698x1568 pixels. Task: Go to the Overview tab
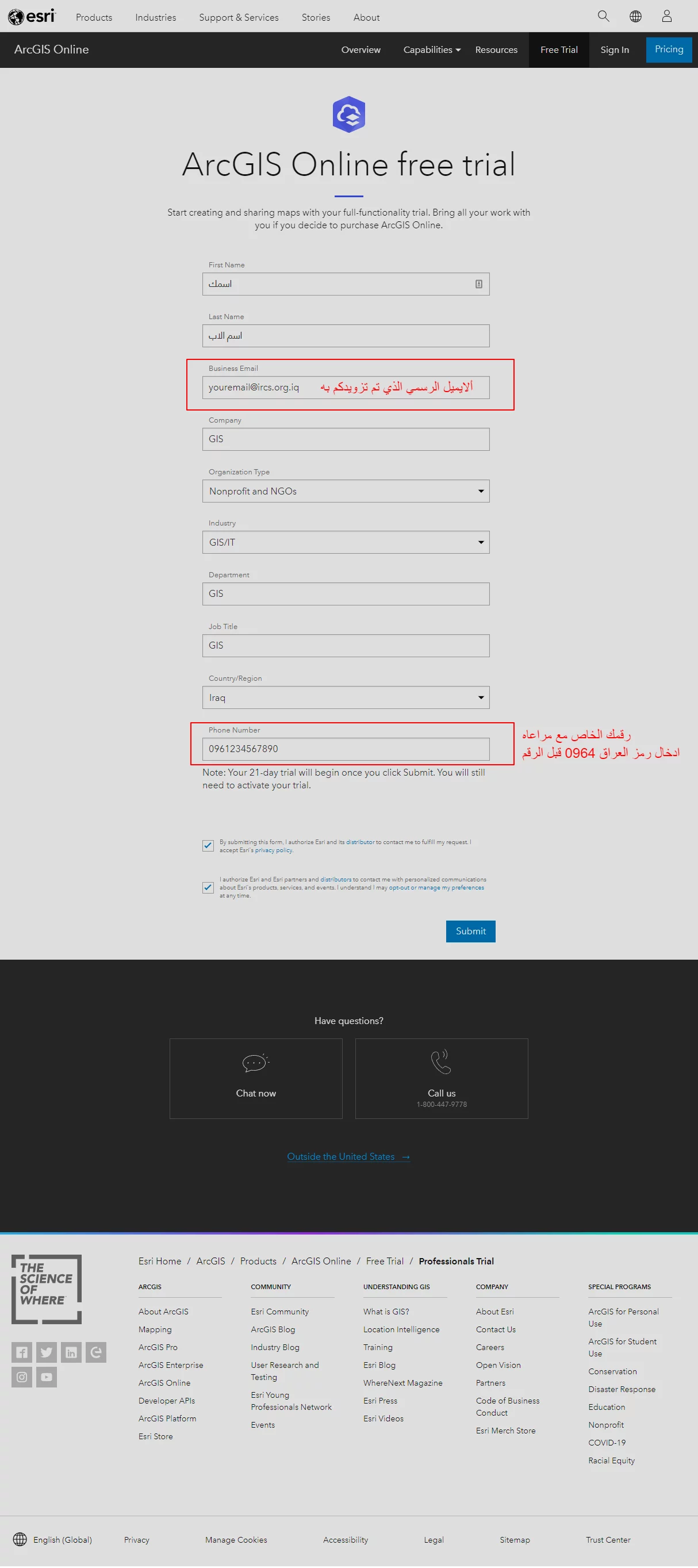tap(361, 50)
